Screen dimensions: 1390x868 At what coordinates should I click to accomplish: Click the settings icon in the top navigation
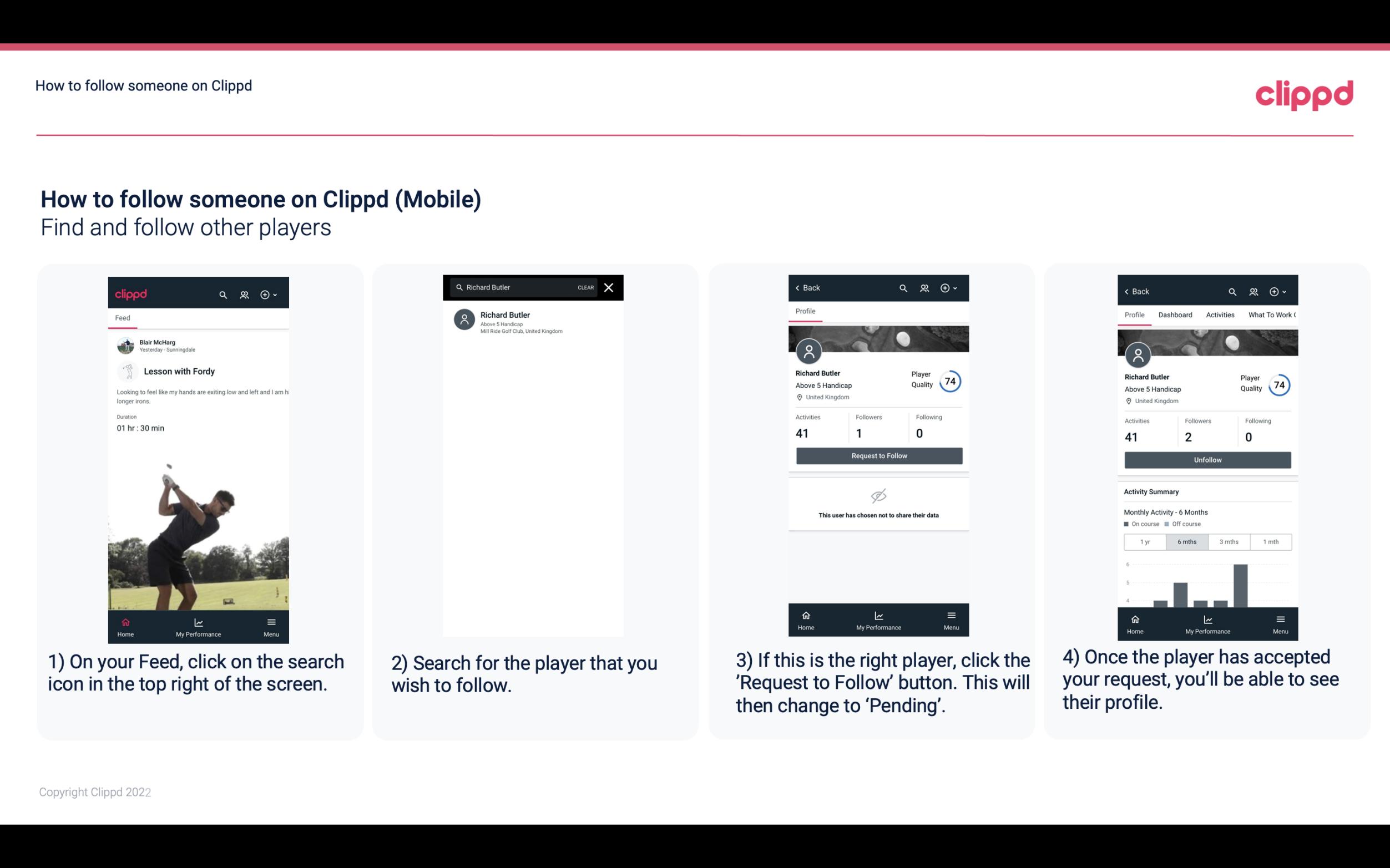coord(266,294)
